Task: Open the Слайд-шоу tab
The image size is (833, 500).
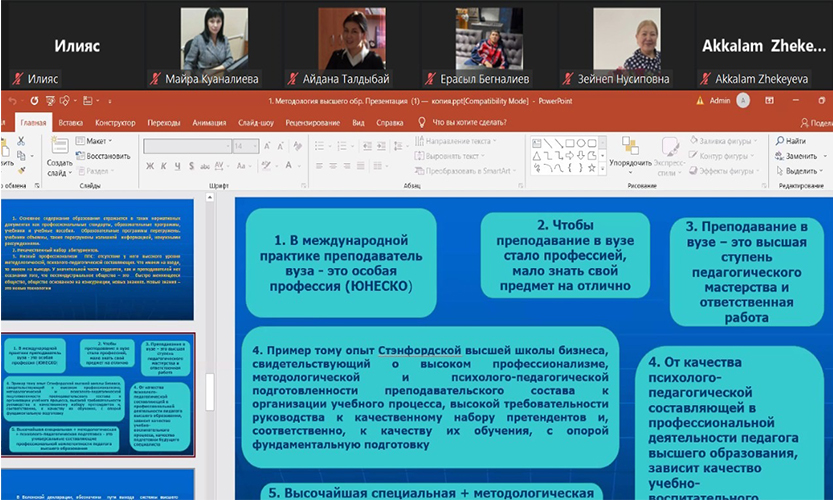Action: pyautogui.click(x=255, y=123)
